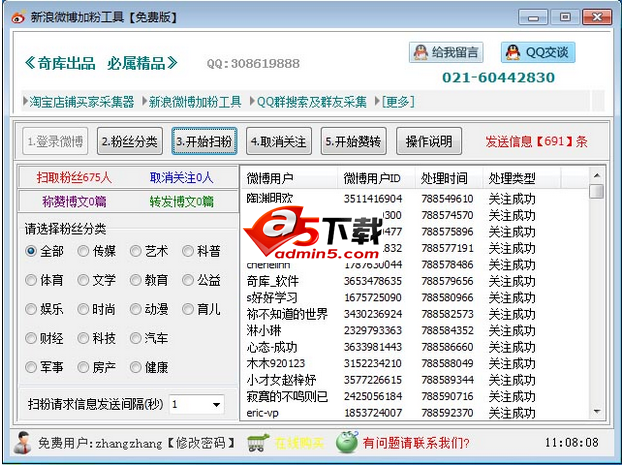Start scanning with 3.开始扫粉 button

[x=204, y=141]
